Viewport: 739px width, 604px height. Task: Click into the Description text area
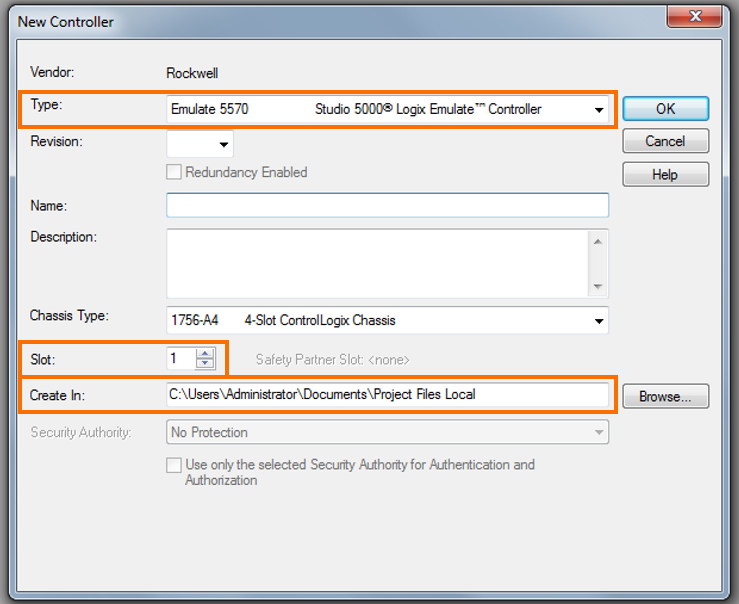point(377,264)
